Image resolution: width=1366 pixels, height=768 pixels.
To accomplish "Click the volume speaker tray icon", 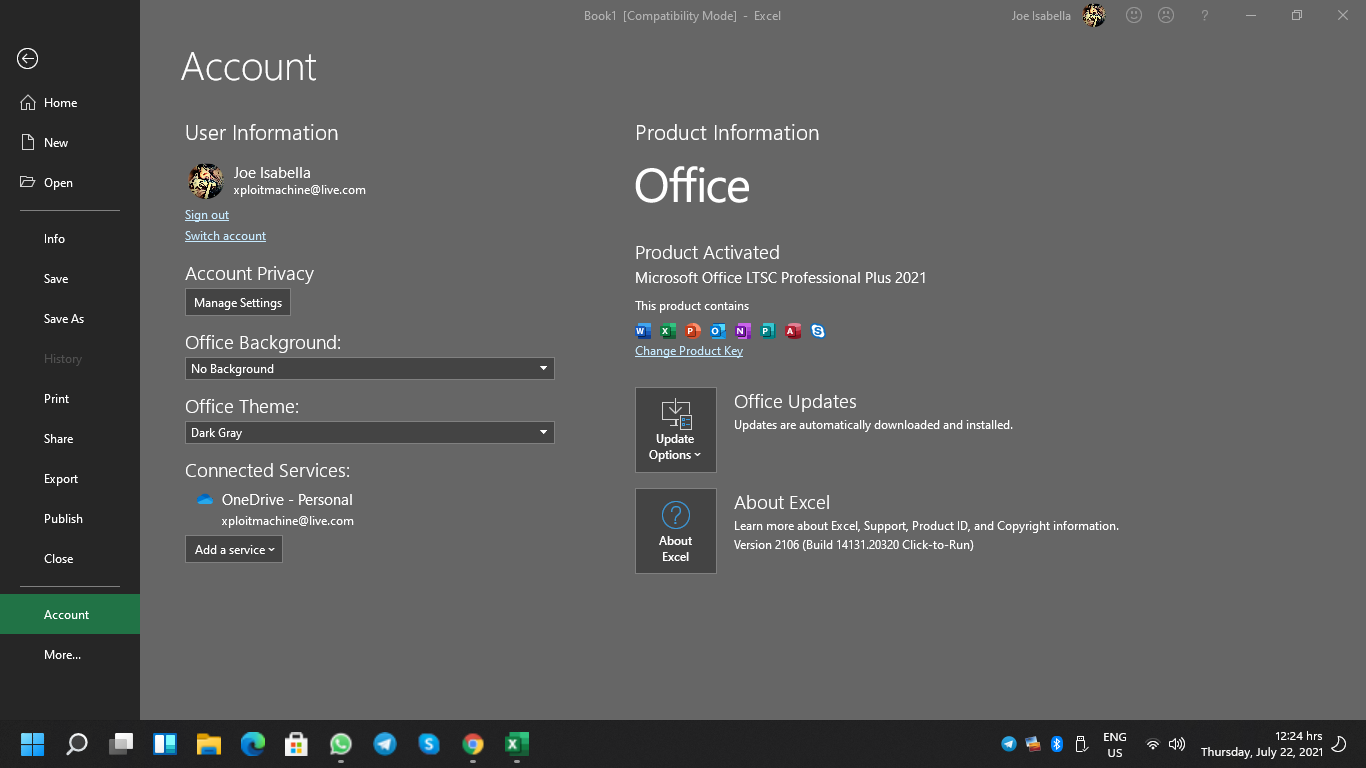I will (x=1177, y=744).
